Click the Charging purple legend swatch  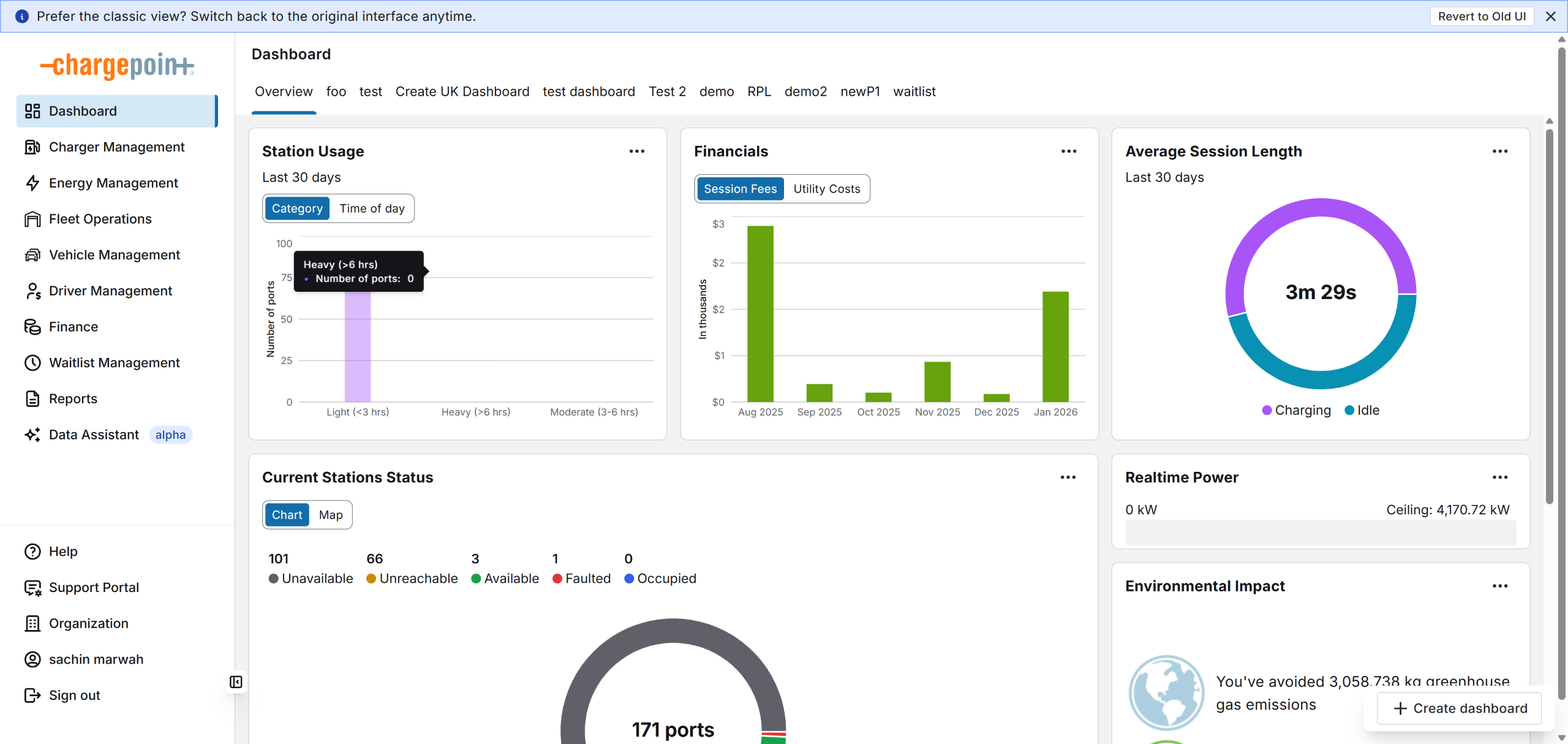point(1267,411)
